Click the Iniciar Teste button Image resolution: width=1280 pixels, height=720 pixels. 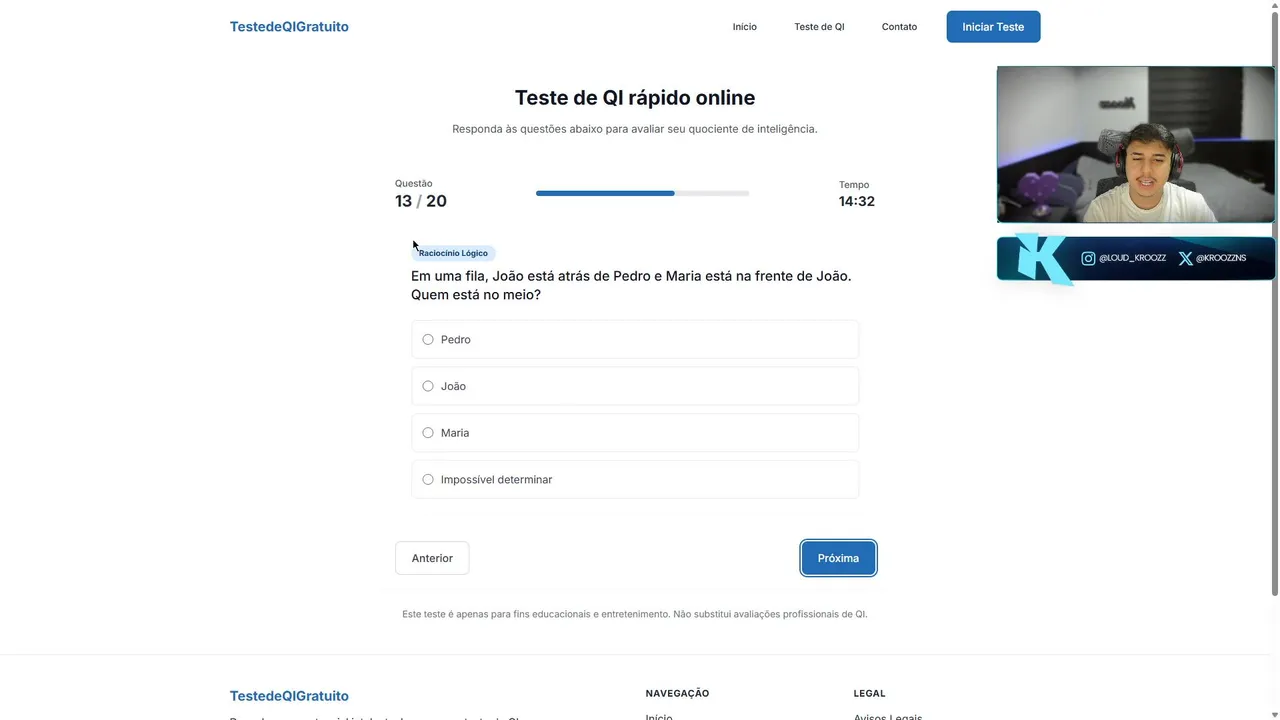(993, 27)
